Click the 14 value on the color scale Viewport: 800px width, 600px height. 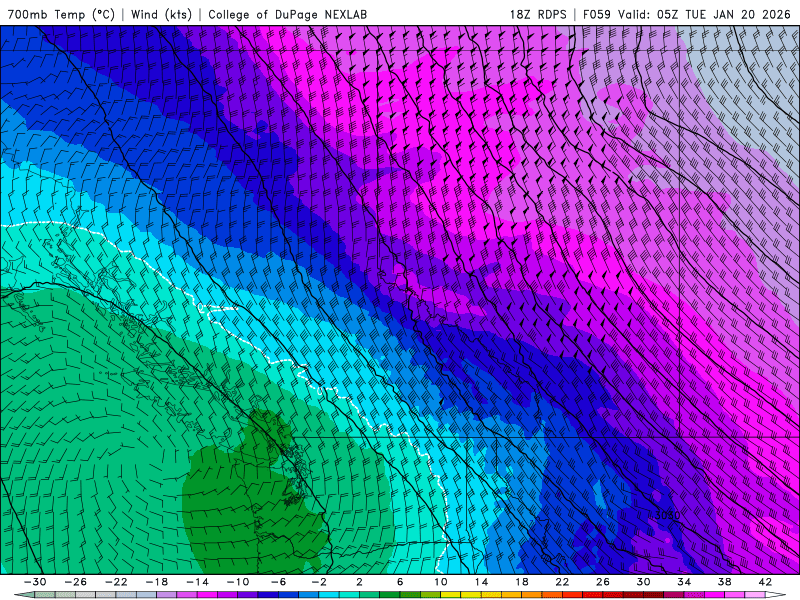(481, 582)
